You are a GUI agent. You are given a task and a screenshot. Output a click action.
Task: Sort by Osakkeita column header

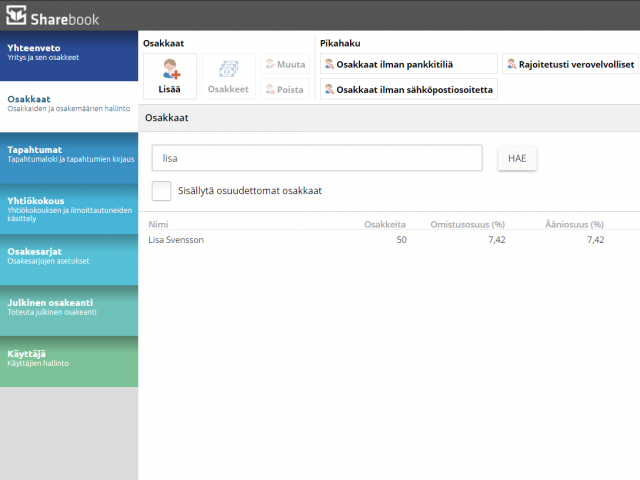pyautogui.click(x=385, y=225)
